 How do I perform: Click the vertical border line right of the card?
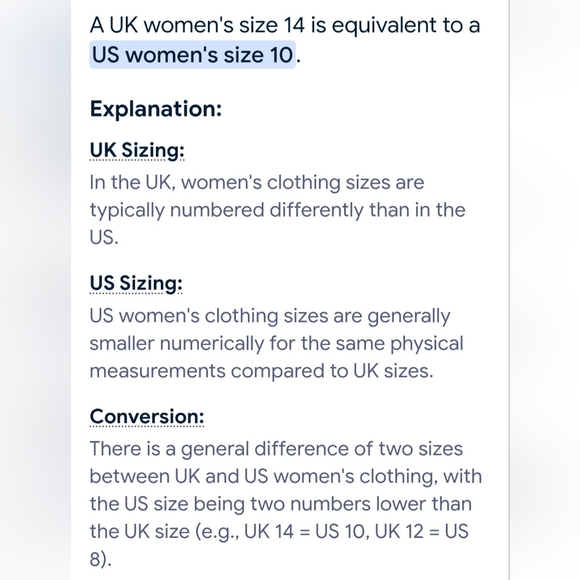click(x=509, y=290)
